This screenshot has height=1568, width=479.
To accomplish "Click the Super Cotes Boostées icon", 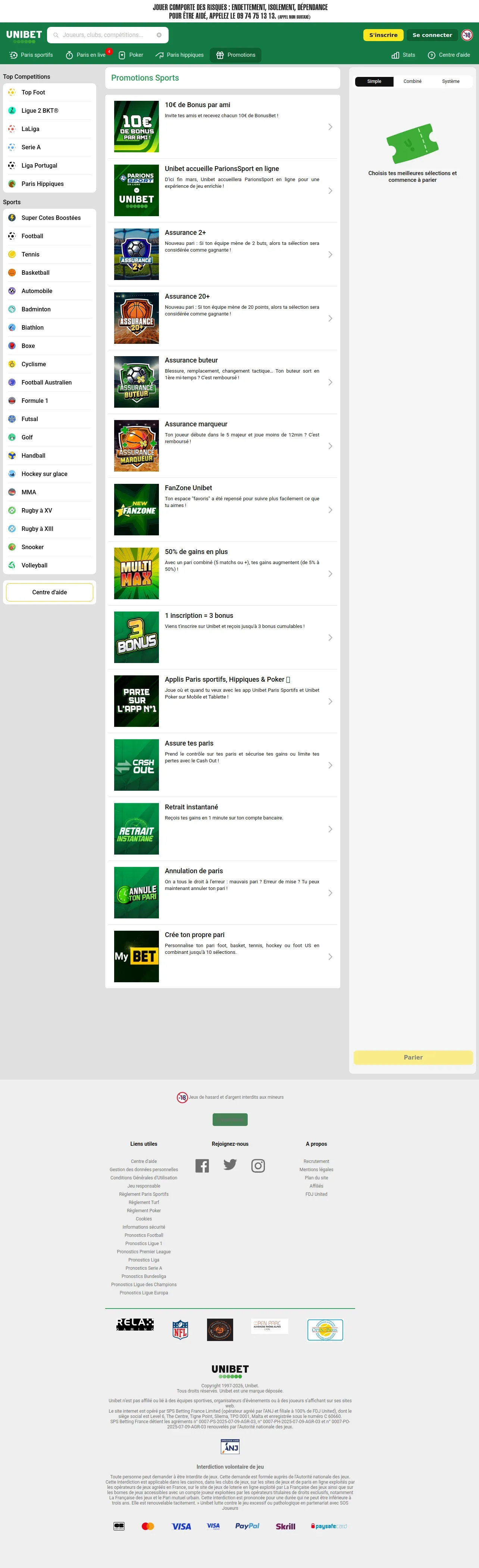I will [x=12, y=218].
